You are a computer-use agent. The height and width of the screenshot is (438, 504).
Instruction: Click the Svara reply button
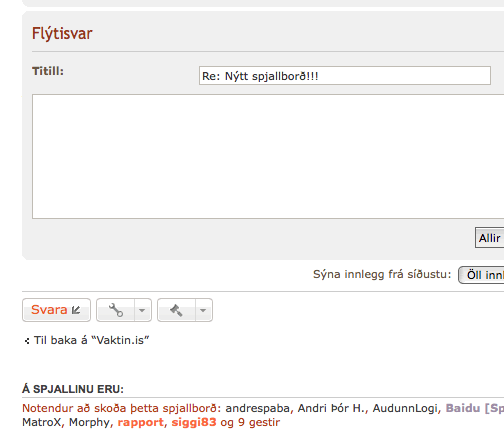tap(56, 310)
